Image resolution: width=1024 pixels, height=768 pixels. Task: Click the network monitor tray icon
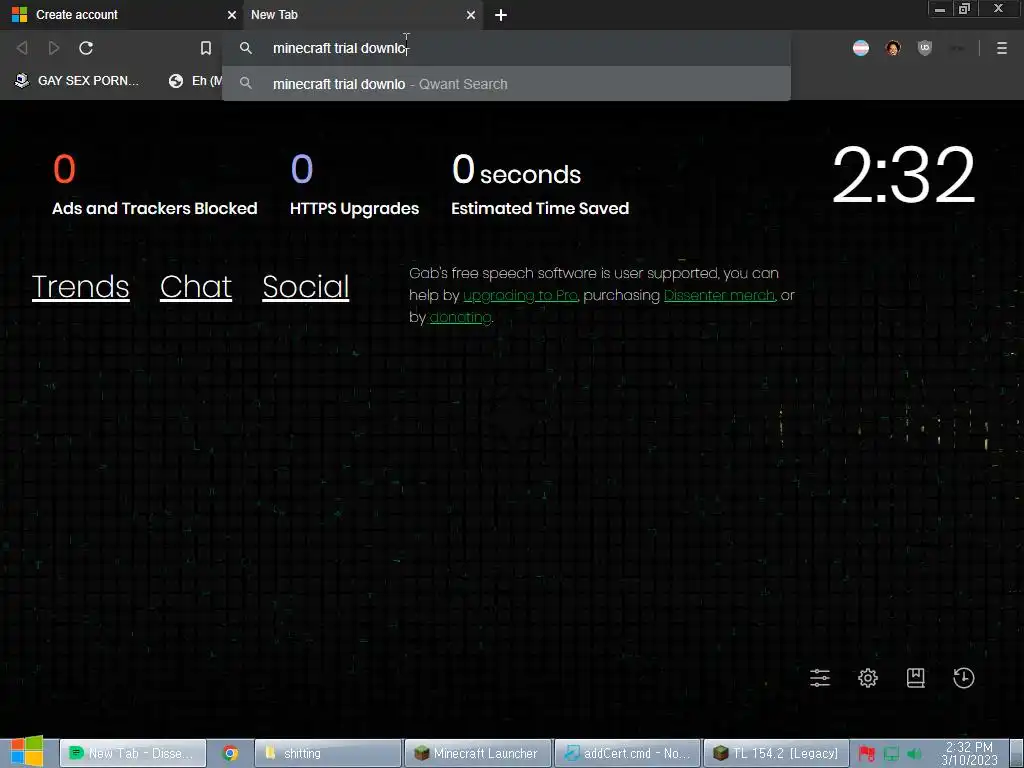tap(891, 754)
